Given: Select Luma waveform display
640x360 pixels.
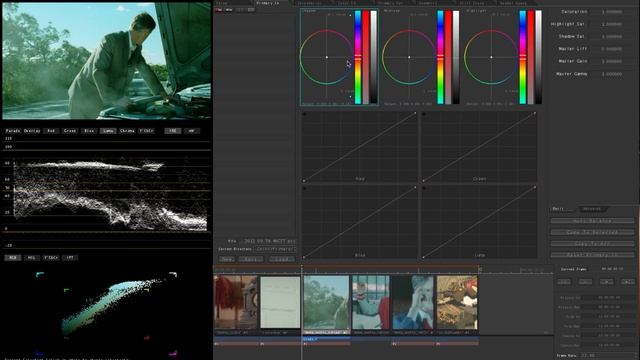Looking at the screenshot, I should (x=108, y=131).
